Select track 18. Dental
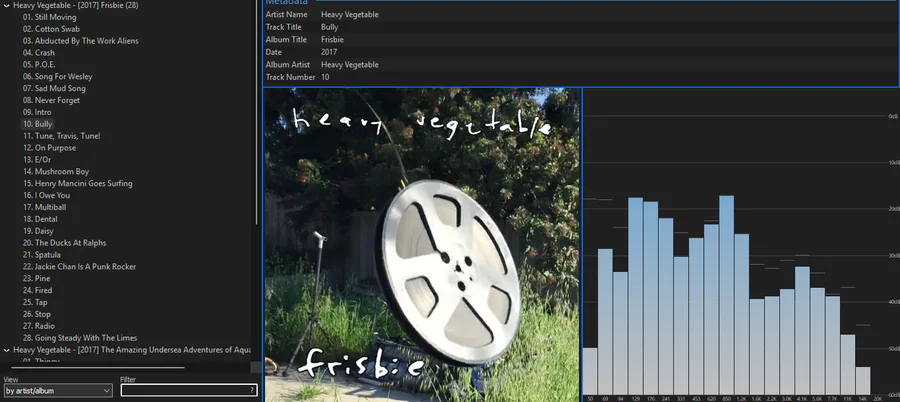Screen dimensions: 900x402 coord(40,219)
